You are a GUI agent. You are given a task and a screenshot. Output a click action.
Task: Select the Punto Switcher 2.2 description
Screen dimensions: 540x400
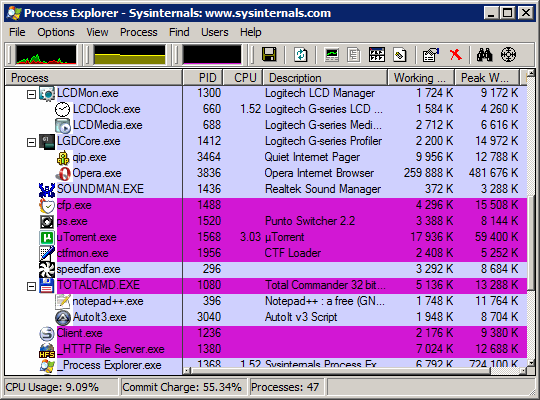(310, 221)
